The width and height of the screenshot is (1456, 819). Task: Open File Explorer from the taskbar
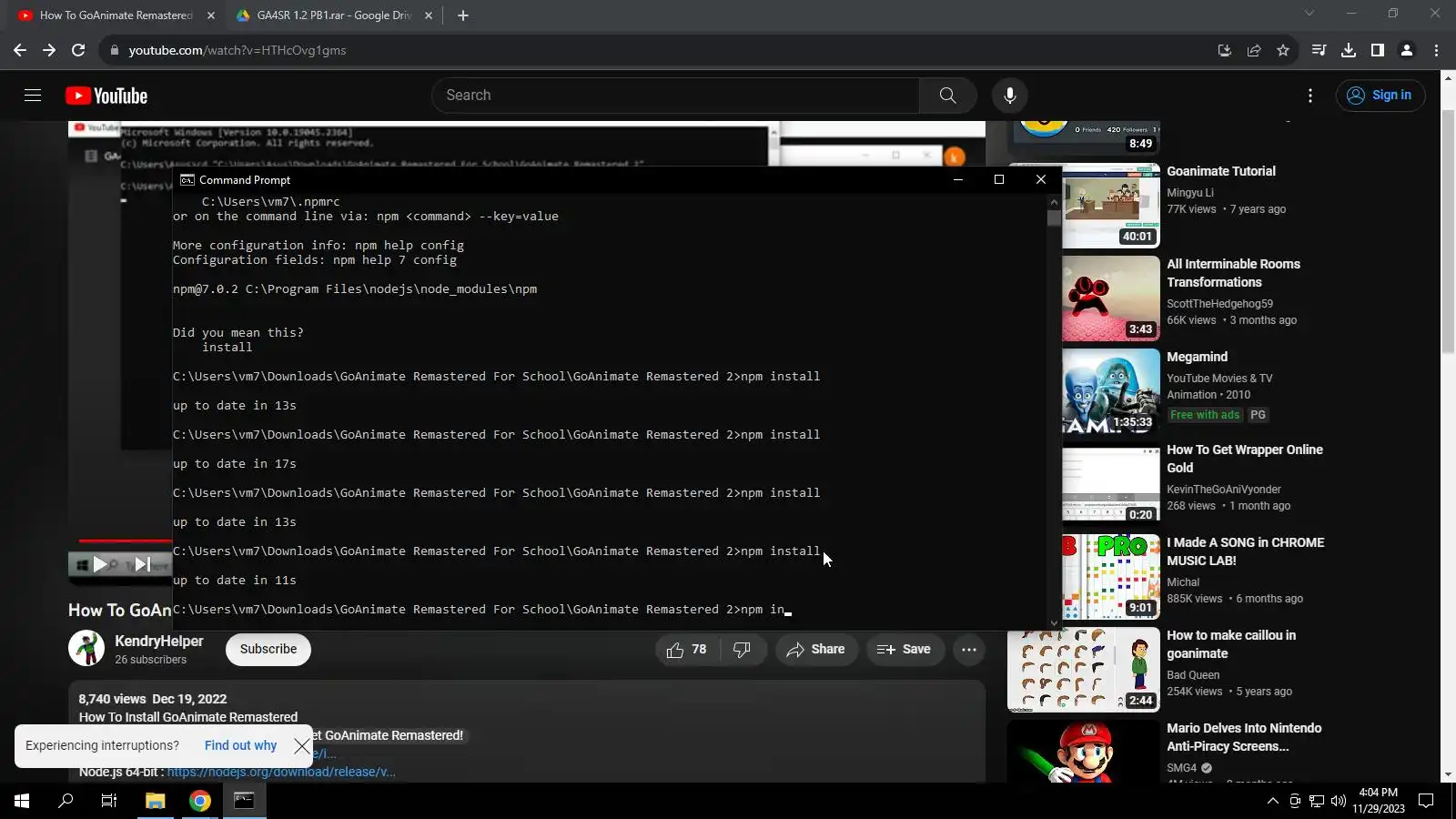[x=156, y=801]
